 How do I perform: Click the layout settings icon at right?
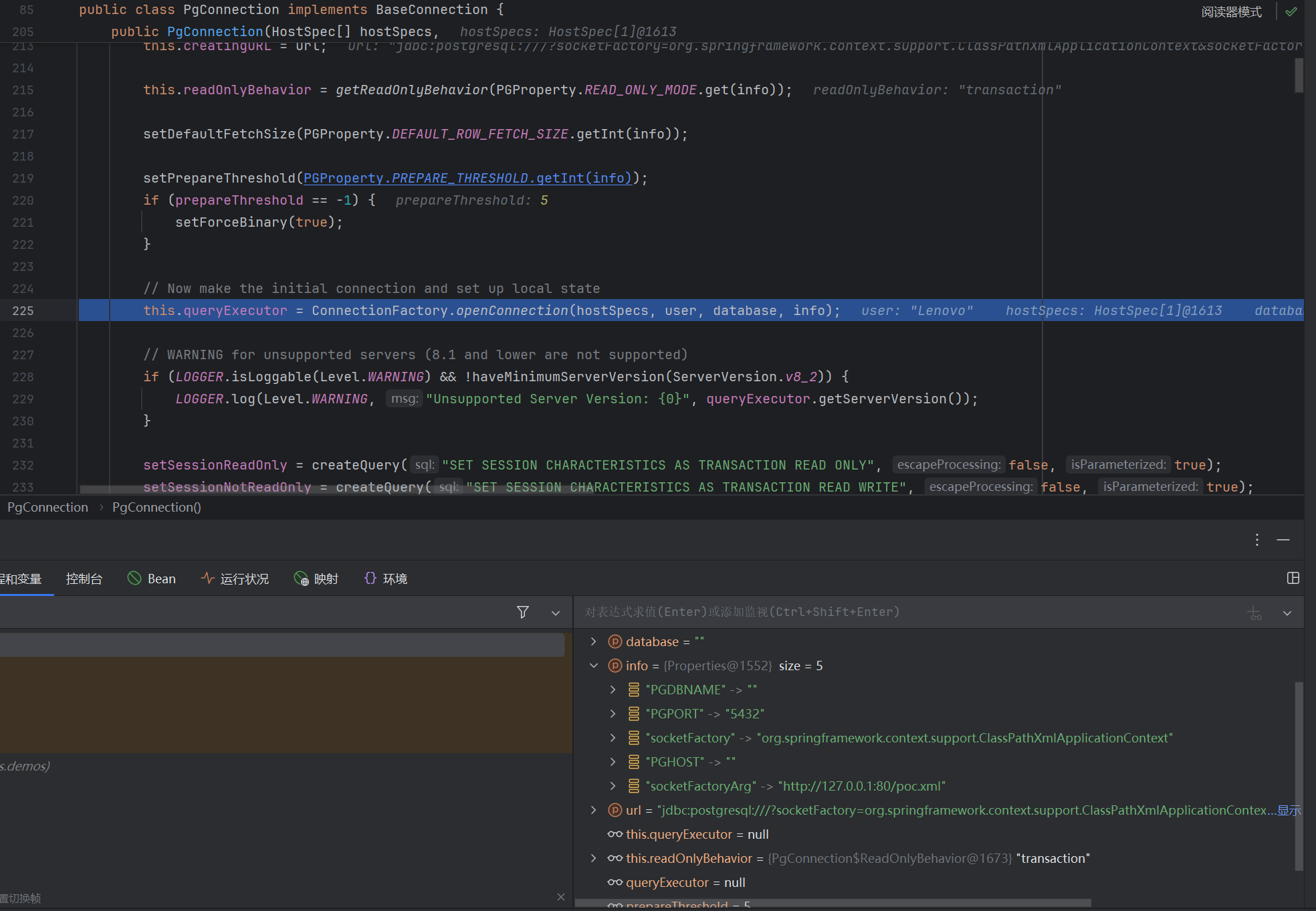point(1293,578)
